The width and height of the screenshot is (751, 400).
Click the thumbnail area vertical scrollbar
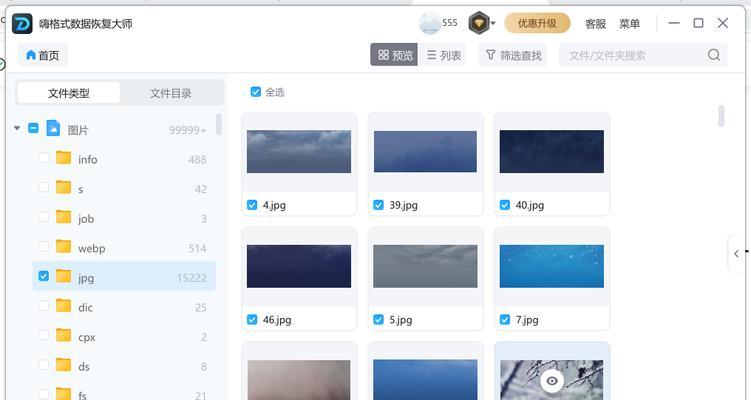(721, 116)
